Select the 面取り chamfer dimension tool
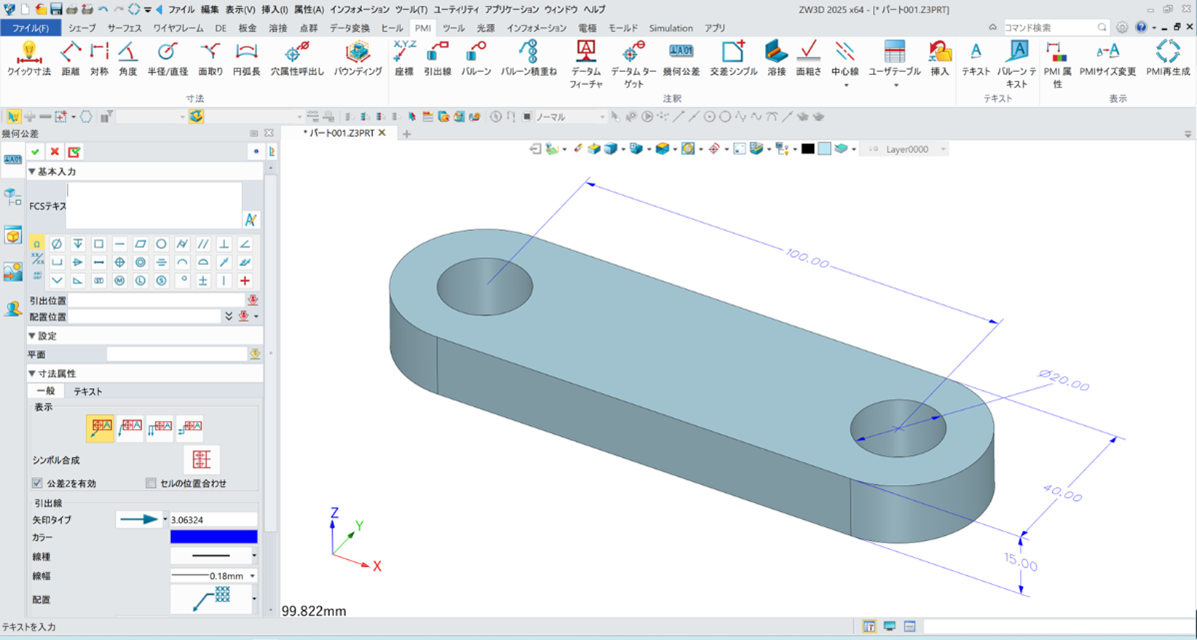Viewport: 1197px width, 640px height. pyautogui.click(x=210, y=59)
